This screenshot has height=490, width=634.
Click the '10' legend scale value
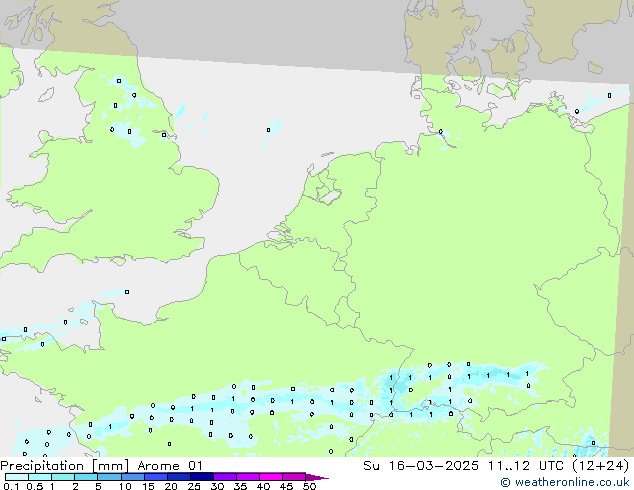coord(125,486)
